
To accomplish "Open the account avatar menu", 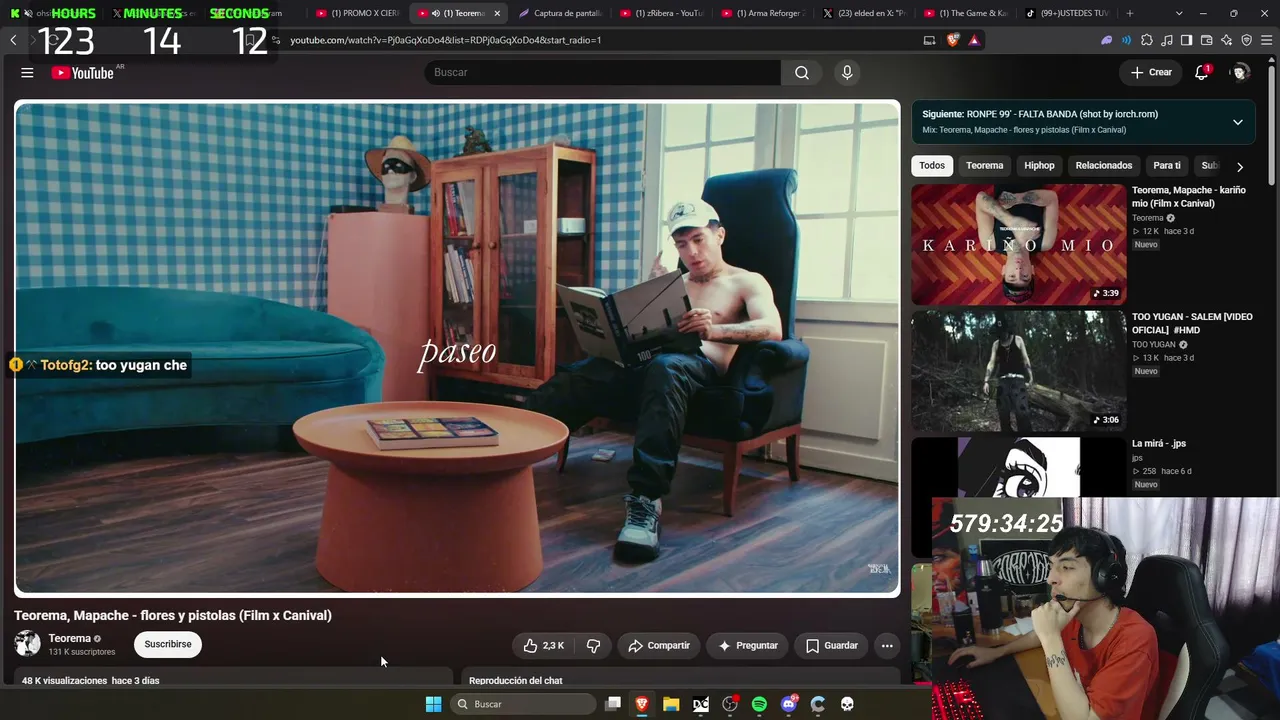I will 1240,72.
